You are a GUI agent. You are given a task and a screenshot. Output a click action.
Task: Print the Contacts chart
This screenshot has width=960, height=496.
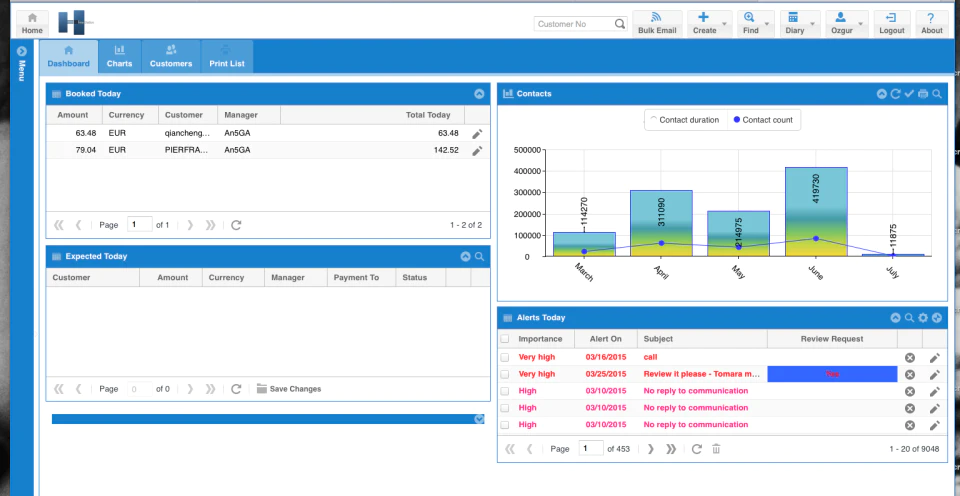923,94
